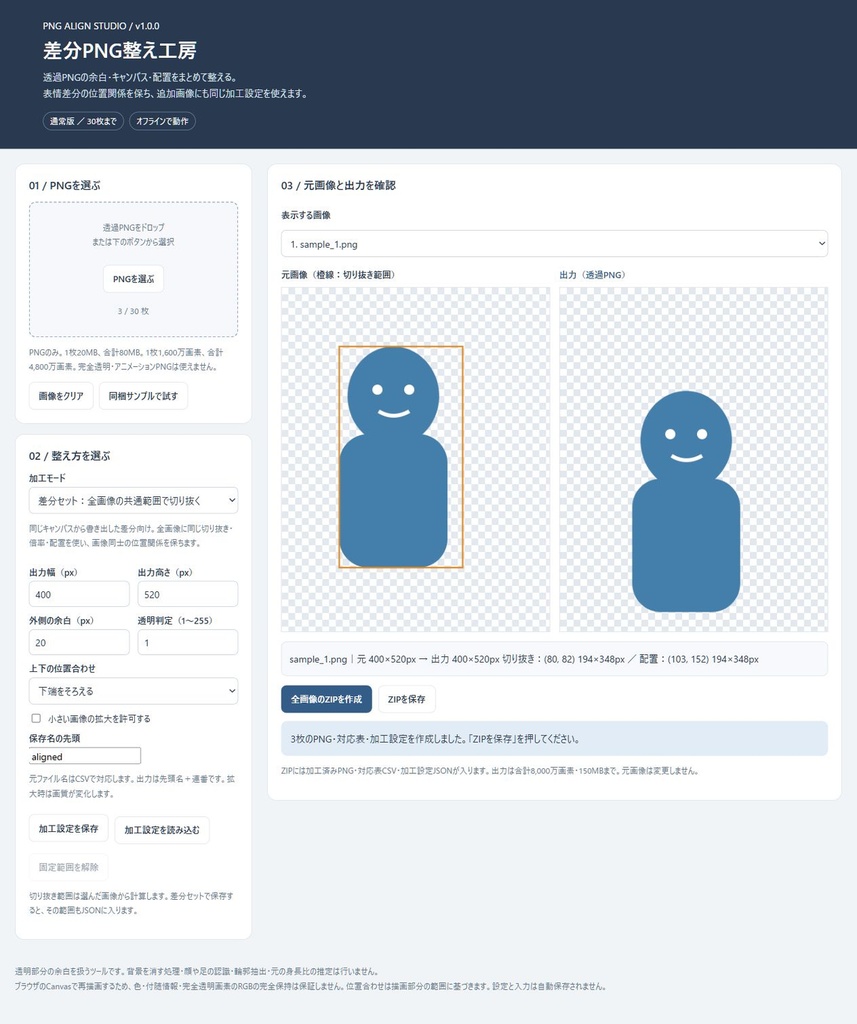Image resolution: width=857 pixels, height=1024 pixels.
Task: Click the 全画像のZIPを作成 button
Action: tap(327, 699)
